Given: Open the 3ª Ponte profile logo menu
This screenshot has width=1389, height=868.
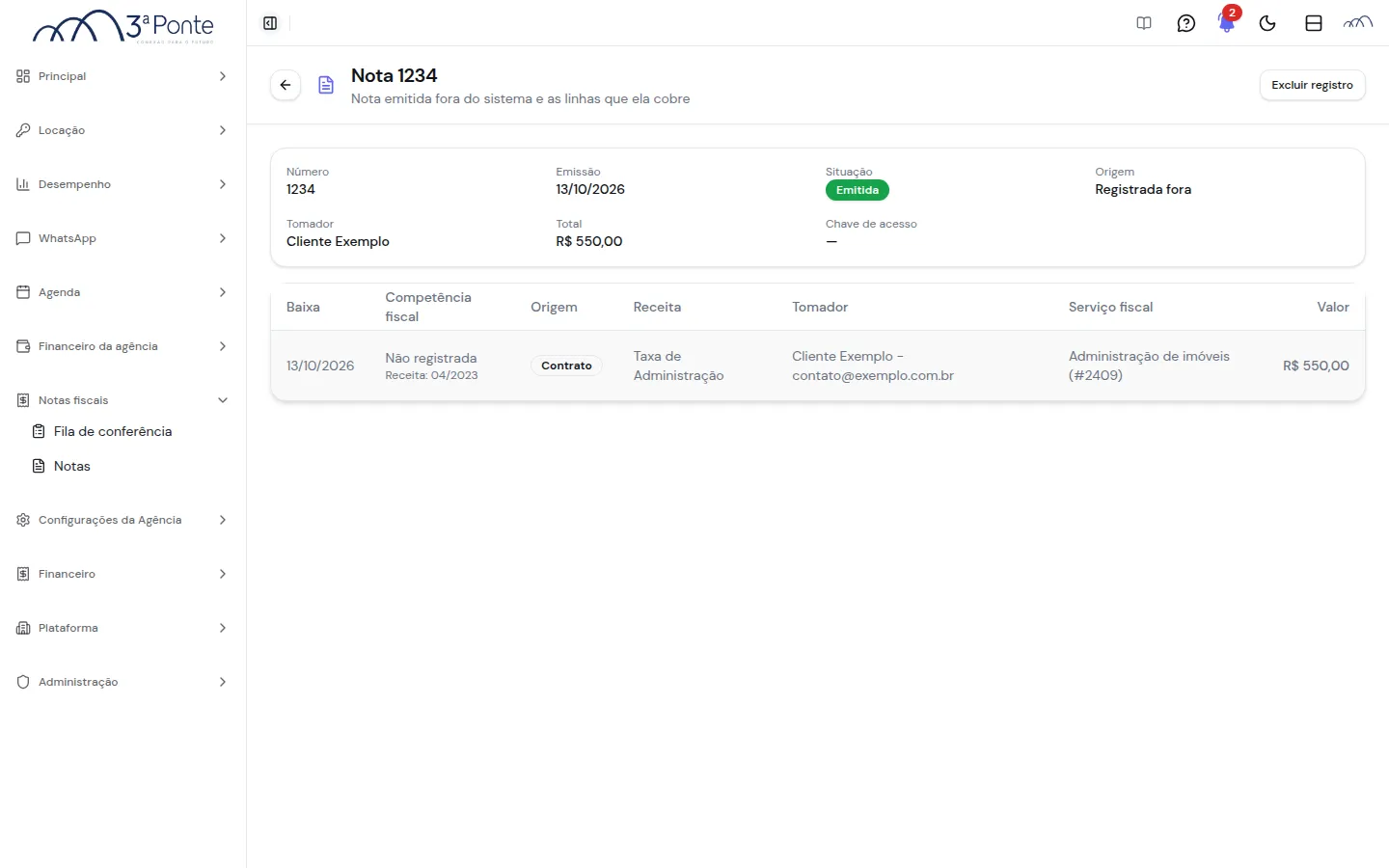Looking at the screenshot, I should click(x=1358, y=23).
